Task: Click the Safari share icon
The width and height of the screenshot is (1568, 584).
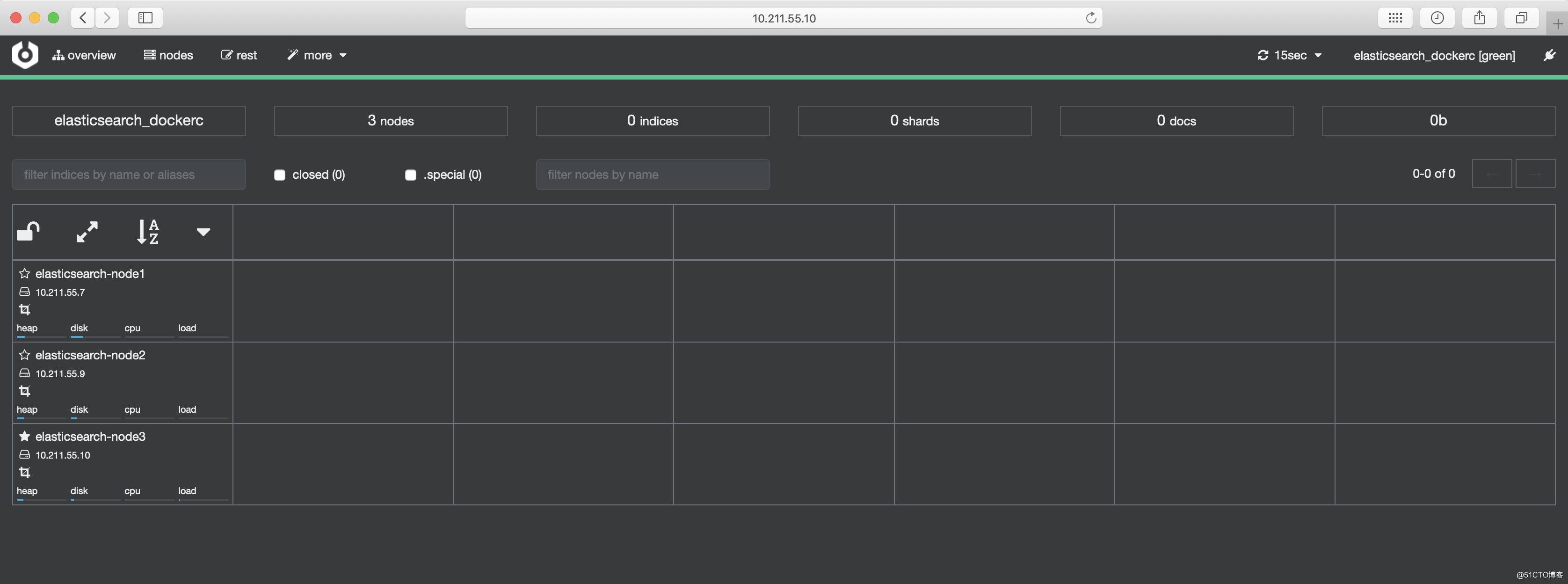Action: pos(1479,18)
